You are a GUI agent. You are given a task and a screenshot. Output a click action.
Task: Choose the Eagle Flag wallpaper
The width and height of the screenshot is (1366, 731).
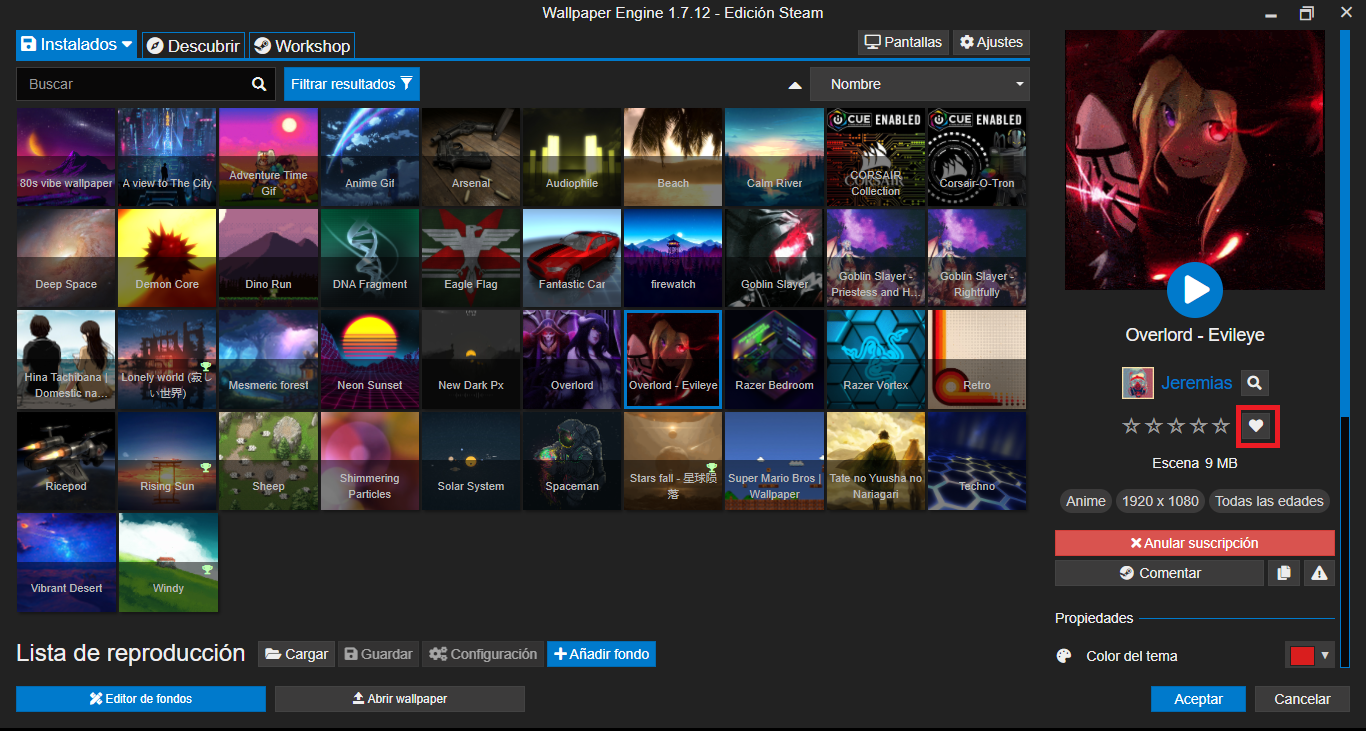coord(471,257)
